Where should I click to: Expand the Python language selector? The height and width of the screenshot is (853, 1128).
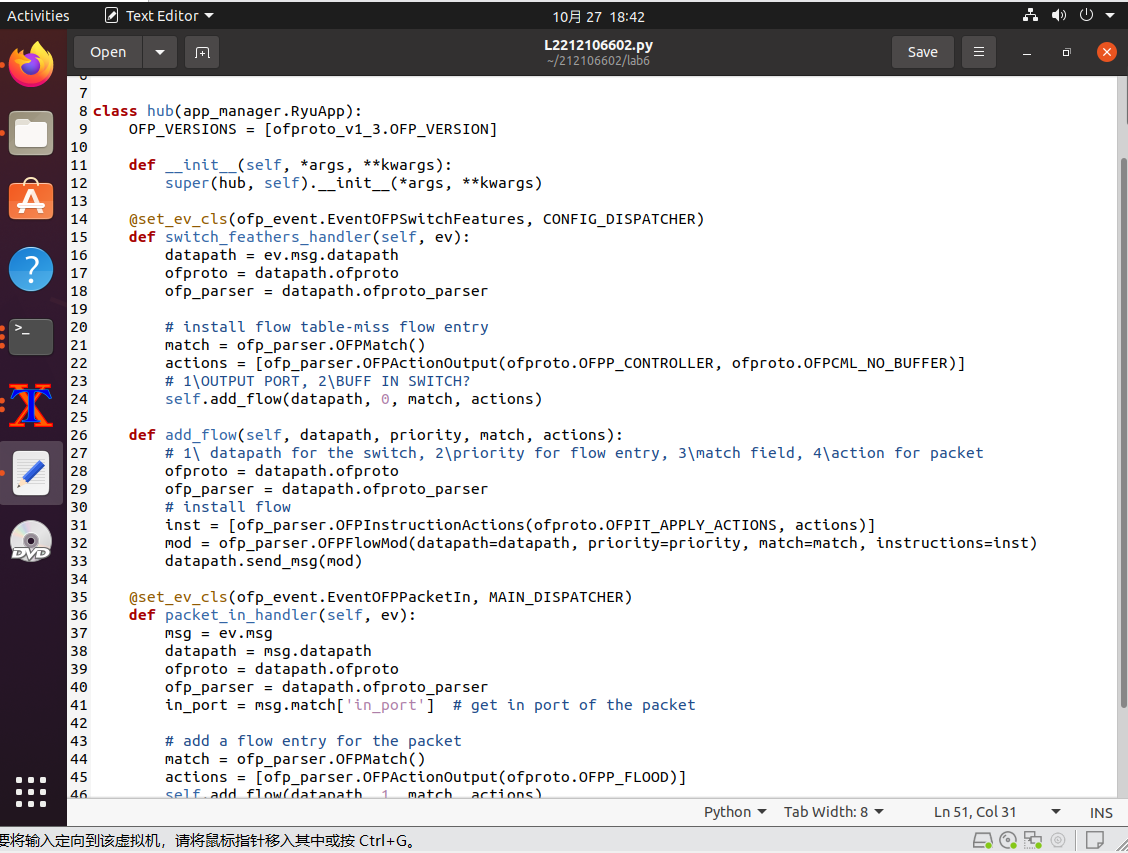pyautogui.click(x=734, y=812)
